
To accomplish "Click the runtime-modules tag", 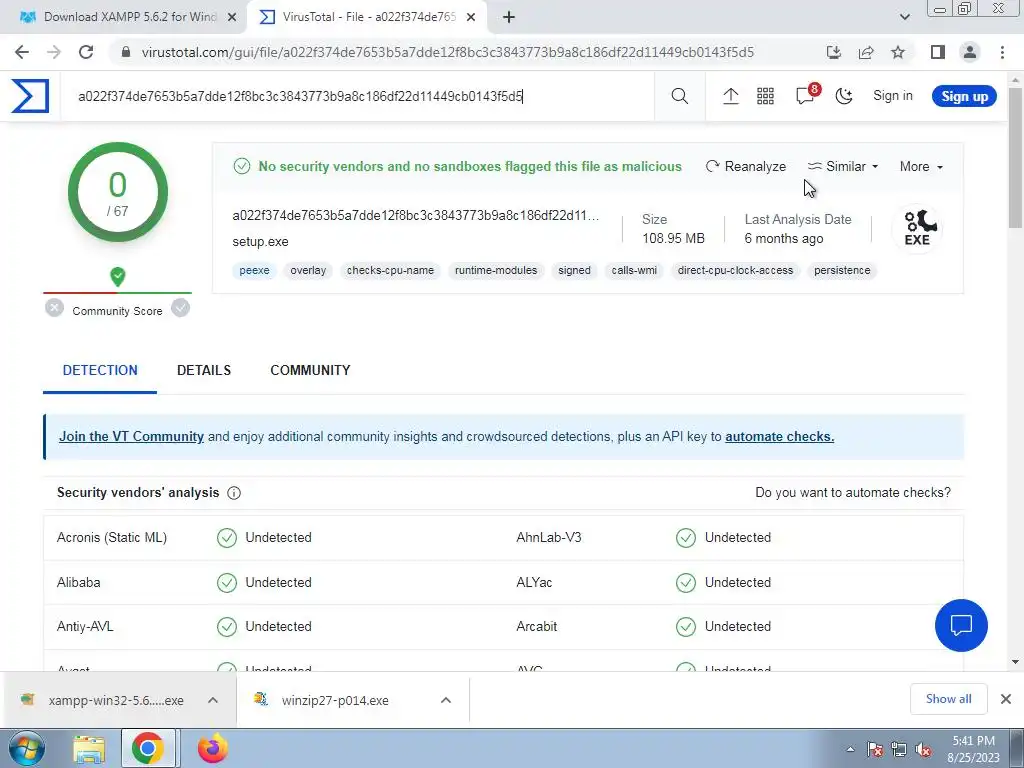I will [496, 270].
